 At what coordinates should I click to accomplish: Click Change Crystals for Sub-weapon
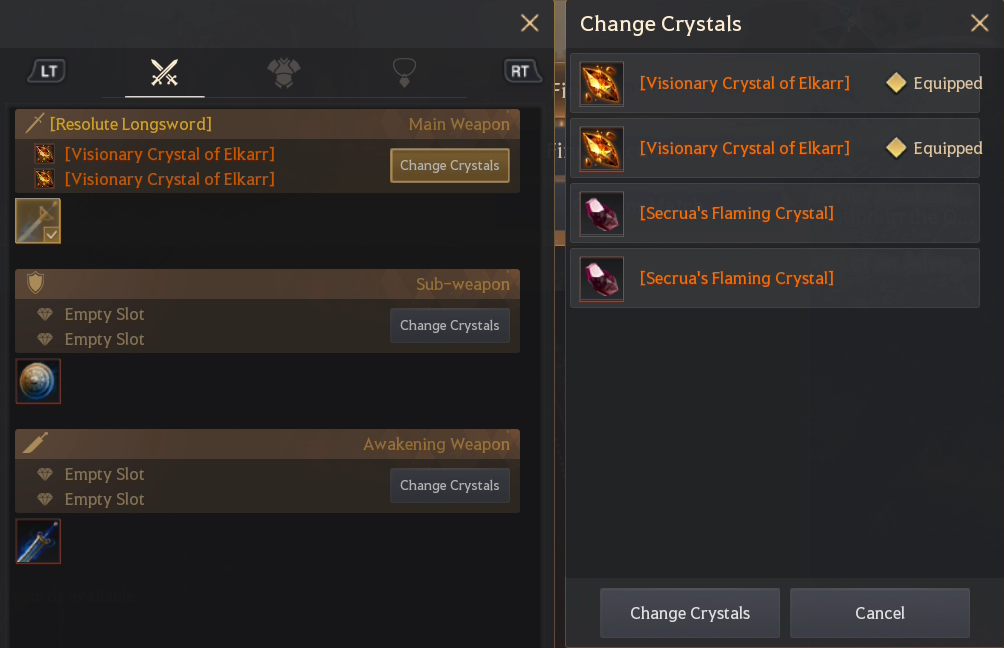pos(449,325)
